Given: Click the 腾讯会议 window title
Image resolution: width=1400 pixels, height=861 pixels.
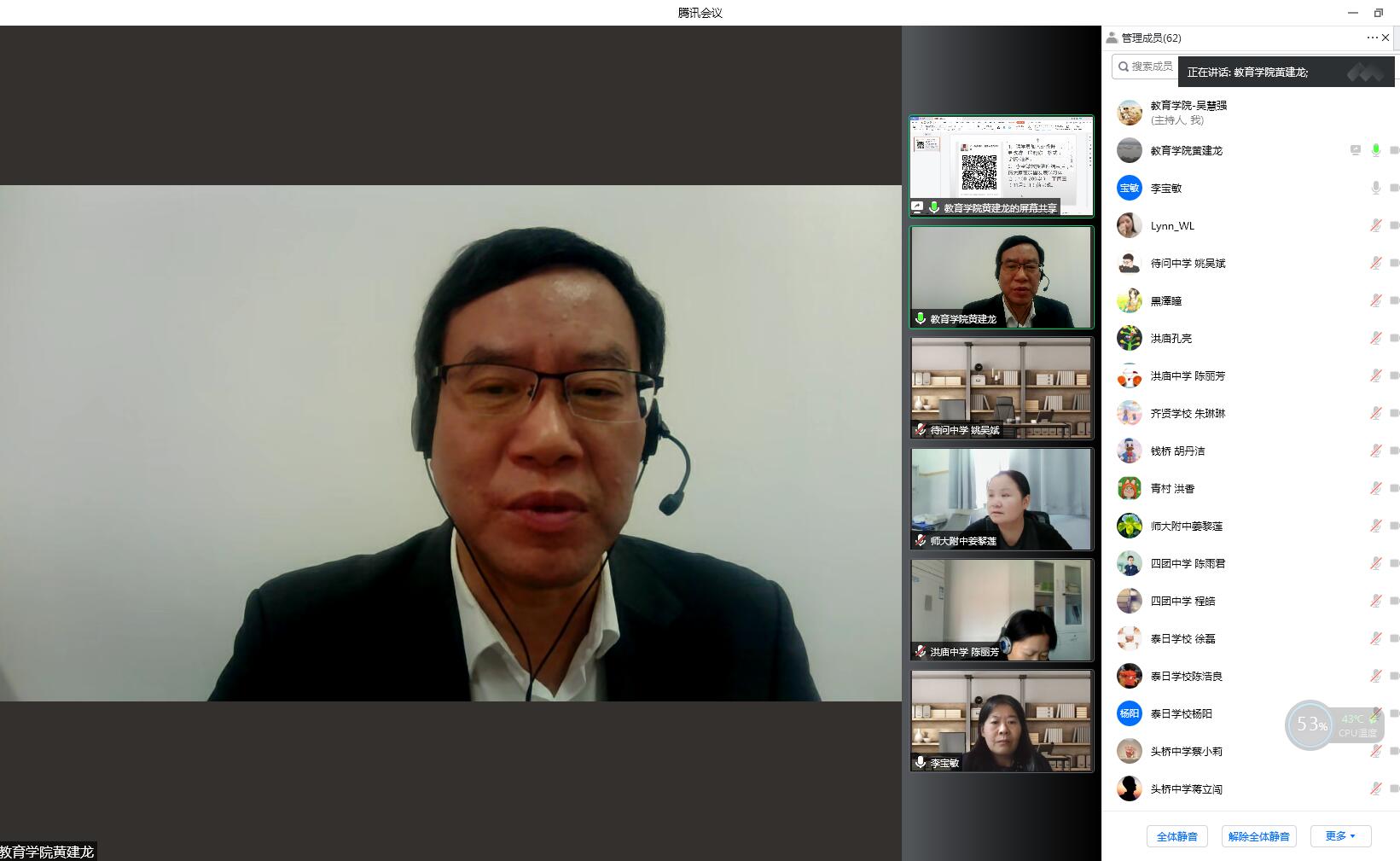Looking at the screenshot, I should point(700,13).
